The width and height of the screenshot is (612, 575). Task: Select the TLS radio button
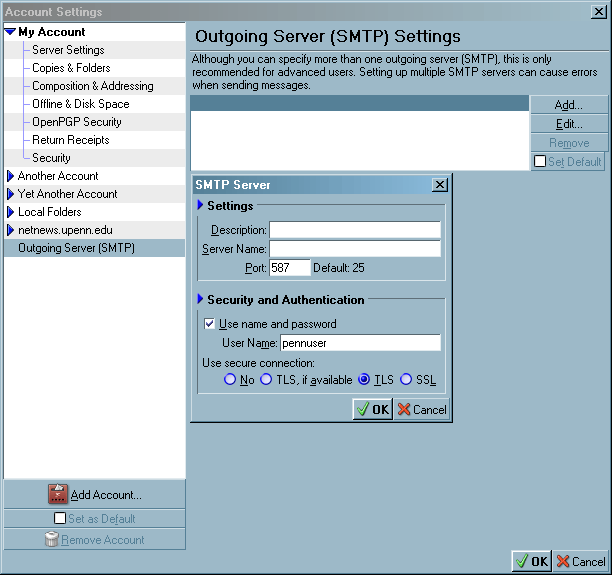(364, 380)
